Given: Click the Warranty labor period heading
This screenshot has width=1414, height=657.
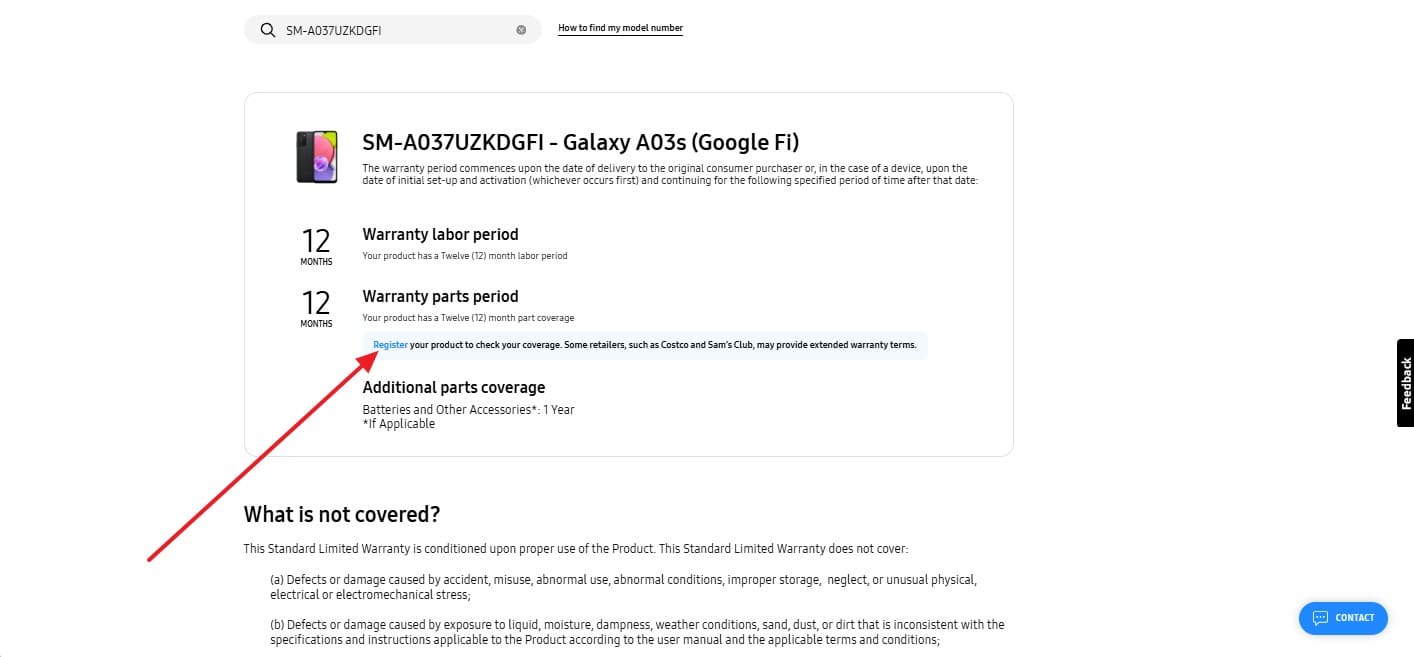Looking at the screenshot, I should pyautogui.click(x=440, y=234).
